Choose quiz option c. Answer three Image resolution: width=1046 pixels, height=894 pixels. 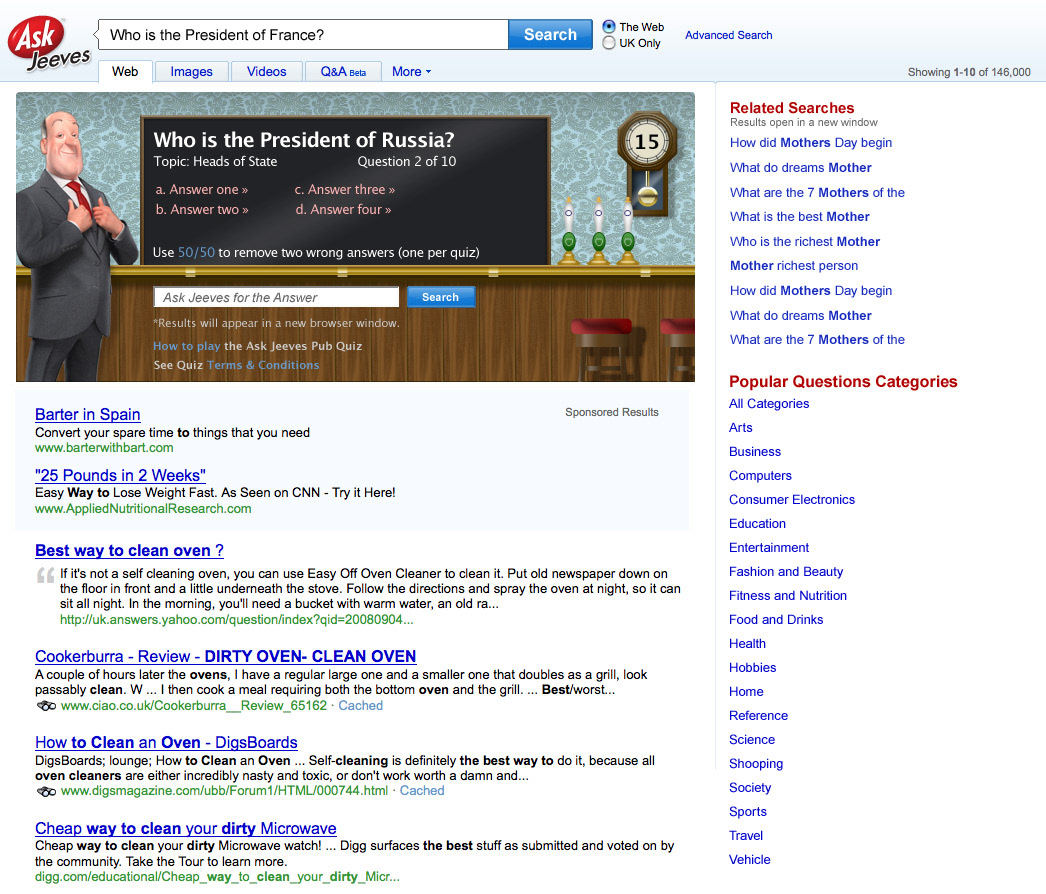coord(344,189)
